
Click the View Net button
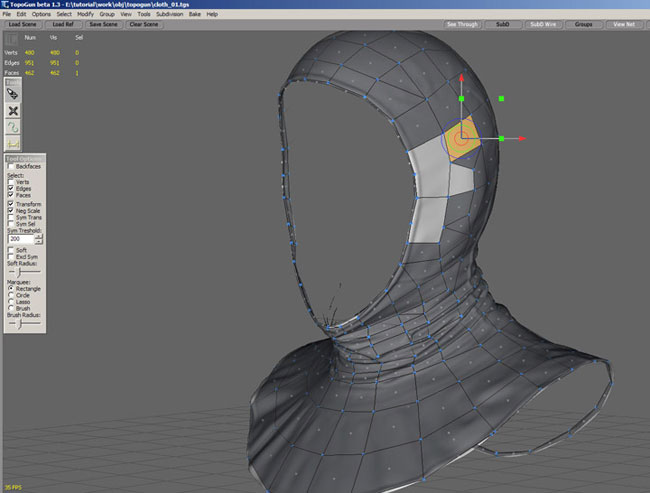tap(624, 24)
